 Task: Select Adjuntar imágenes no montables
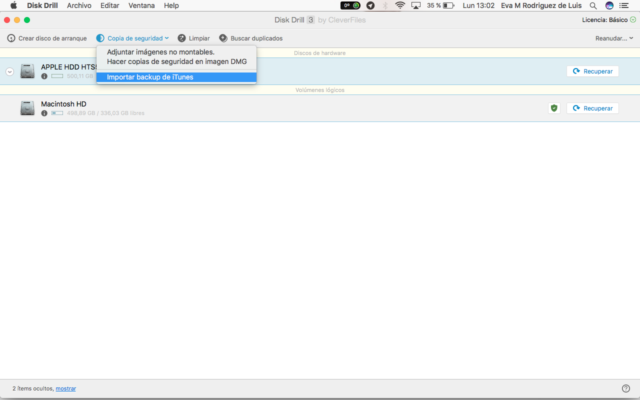[x=176, y=52]
